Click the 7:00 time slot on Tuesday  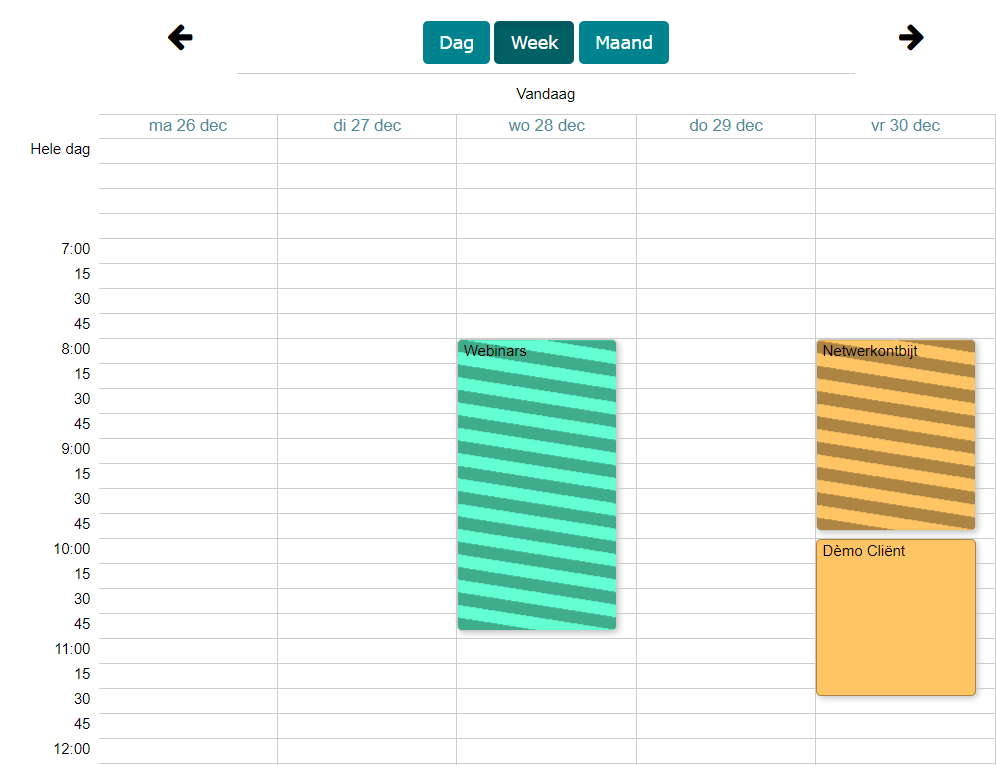pos(367,251)
